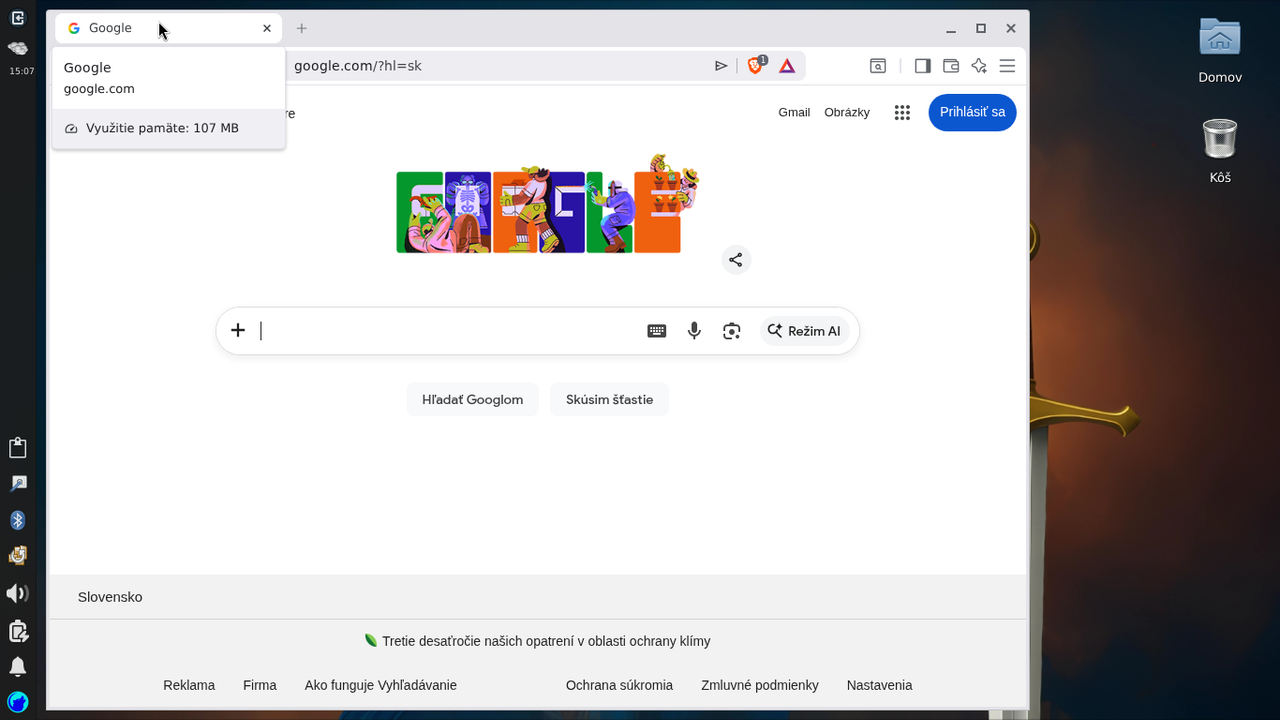The width and height of the screenshot is (1280, 720).
Task: Open the Obrázky images link
Action: [x=847, y=112]
